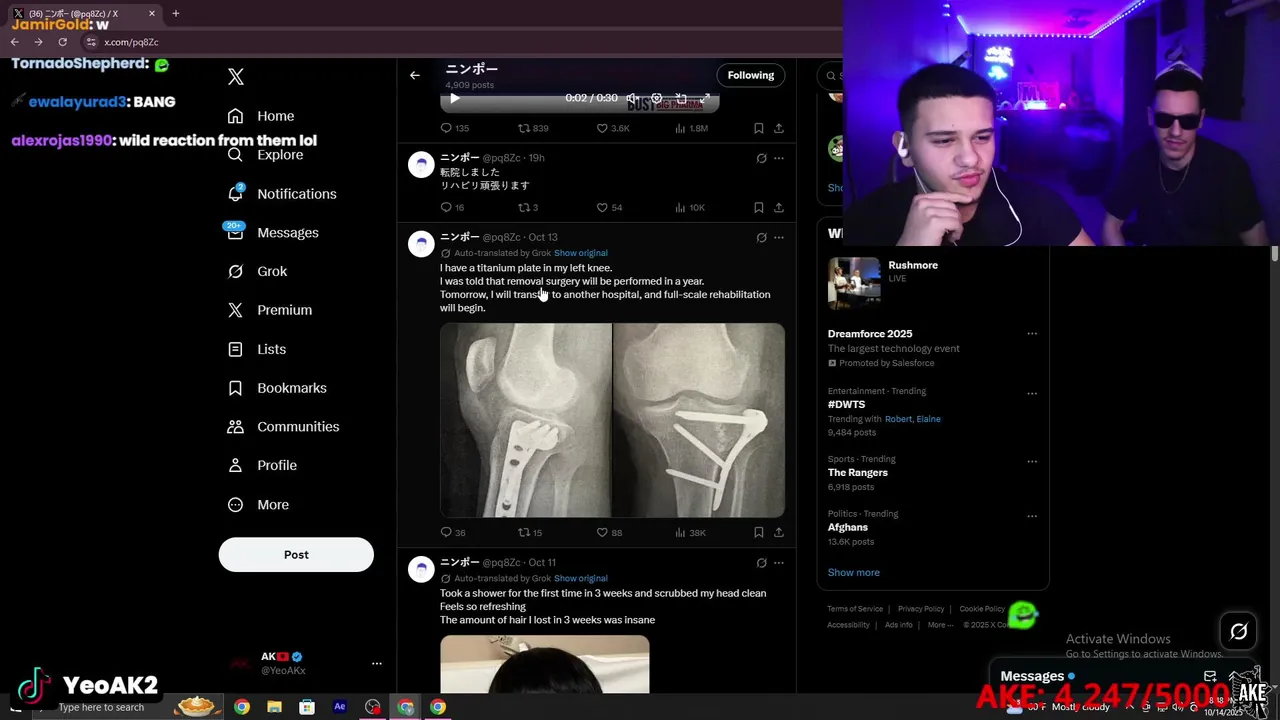
Task: Open the left knee X-ray image
Action: [x=526, y=420]
